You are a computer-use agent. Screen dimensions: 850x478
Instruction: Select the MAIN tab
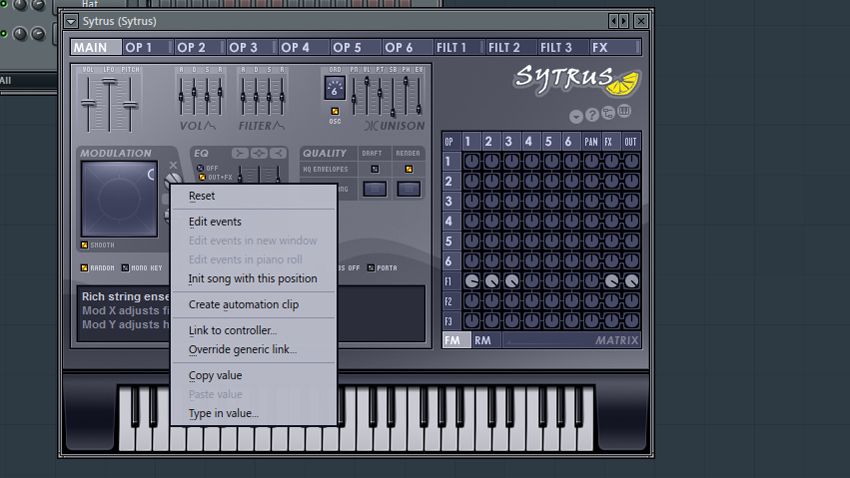point(96,48)
